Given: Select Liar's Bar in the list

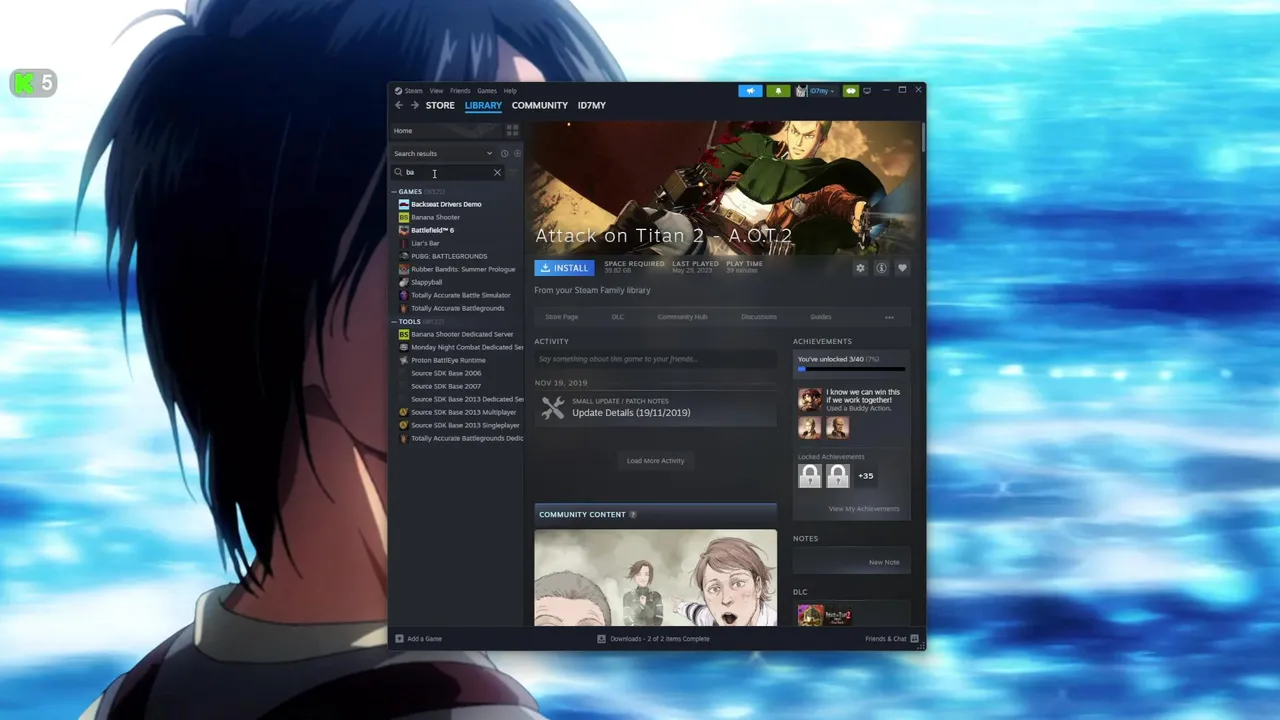Looking at the screenshot, I should click(425, 243).
